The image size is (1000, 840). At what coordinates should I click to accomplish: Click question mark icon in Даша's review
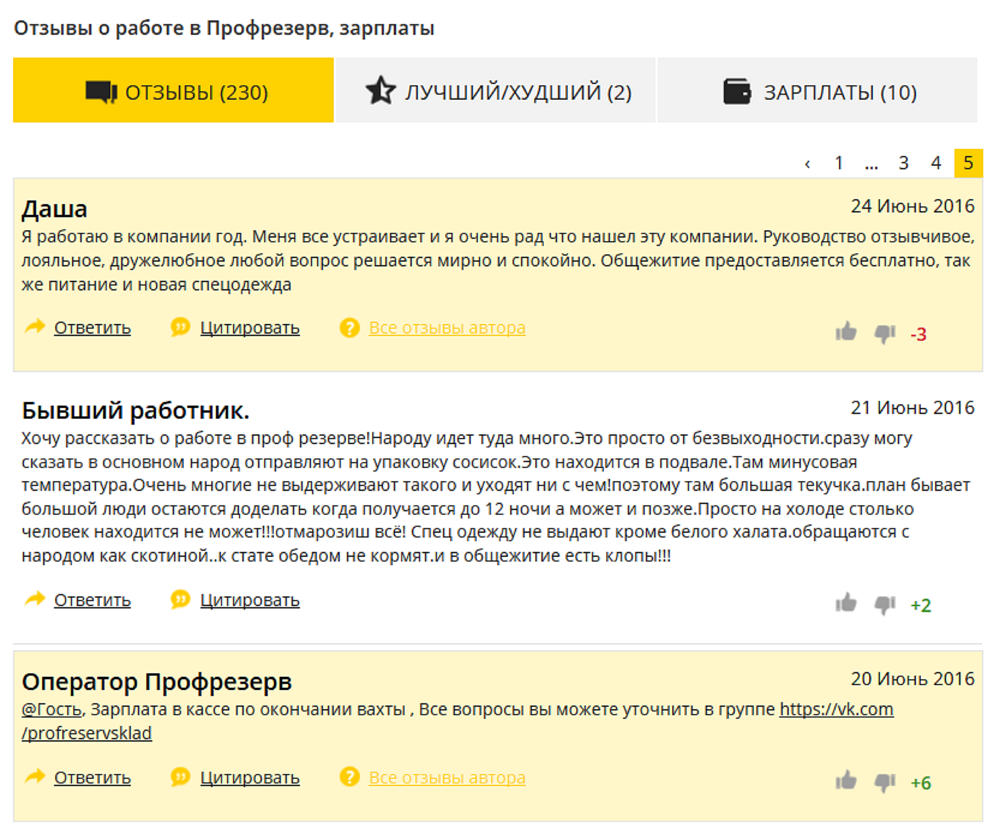coord(349,328)
